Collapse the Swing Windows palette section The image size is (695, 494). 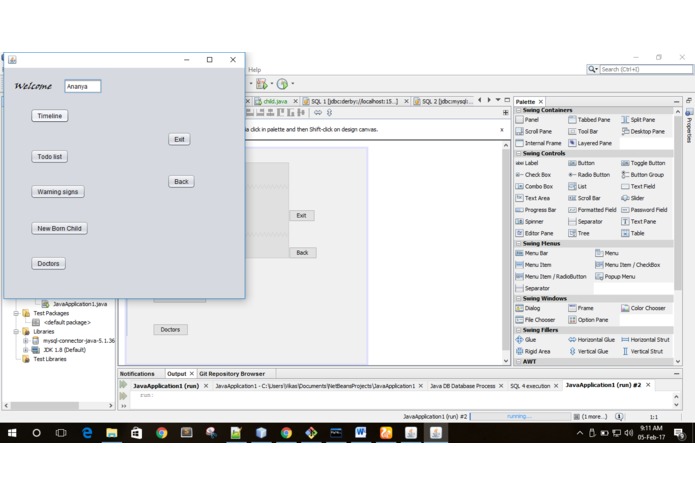click(x=519, y=299)
